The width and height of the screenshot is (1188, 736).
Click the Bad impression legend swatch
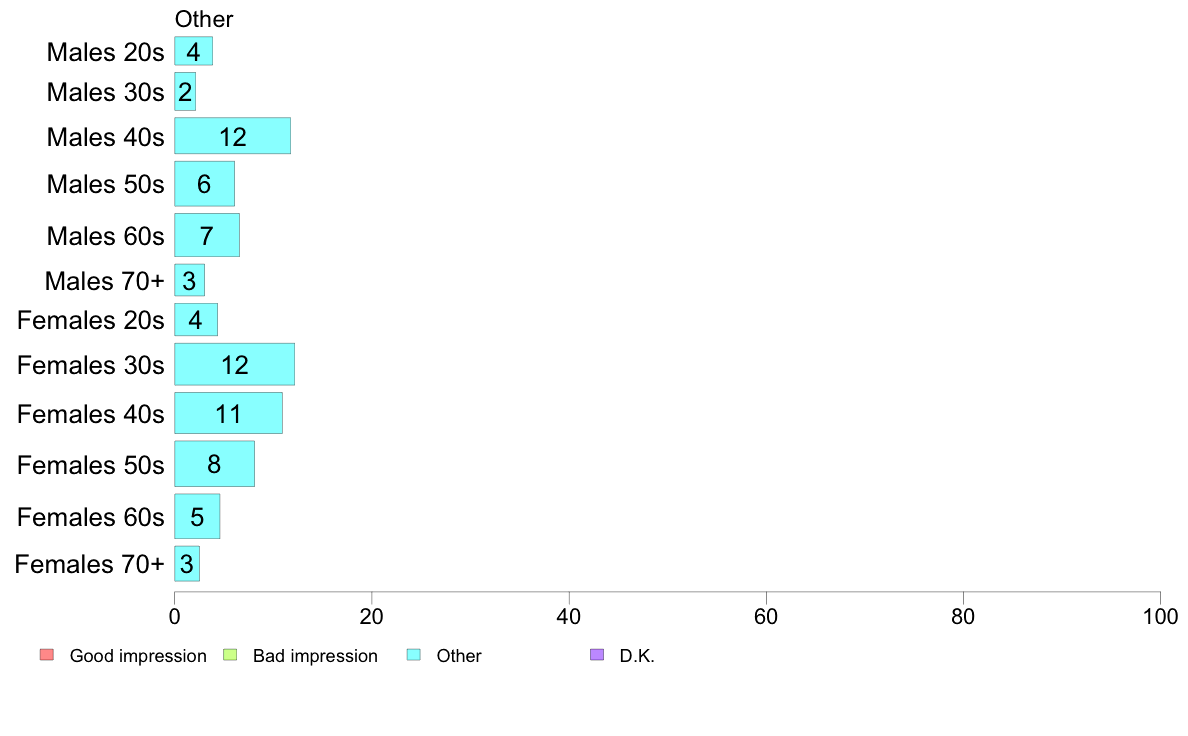[x=229, y=655]
